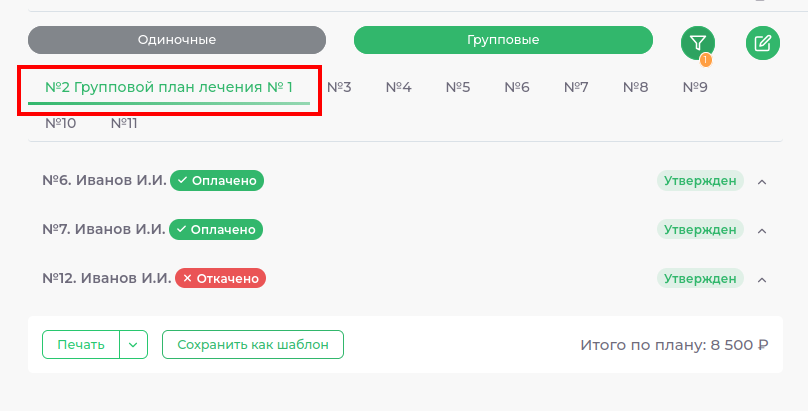Open plan tab №9
Viewport: 808px width, 411px height.
(695, 88)
